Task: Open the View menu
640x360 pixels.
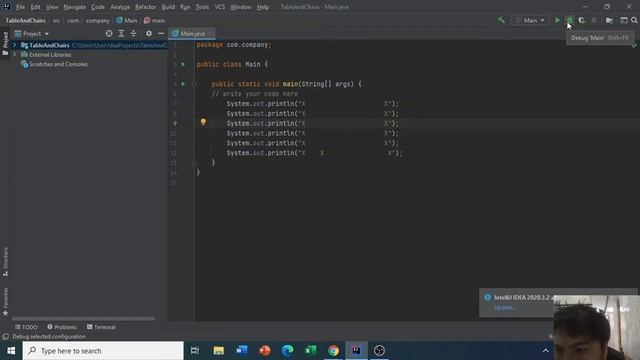Action: pos(52,7)
